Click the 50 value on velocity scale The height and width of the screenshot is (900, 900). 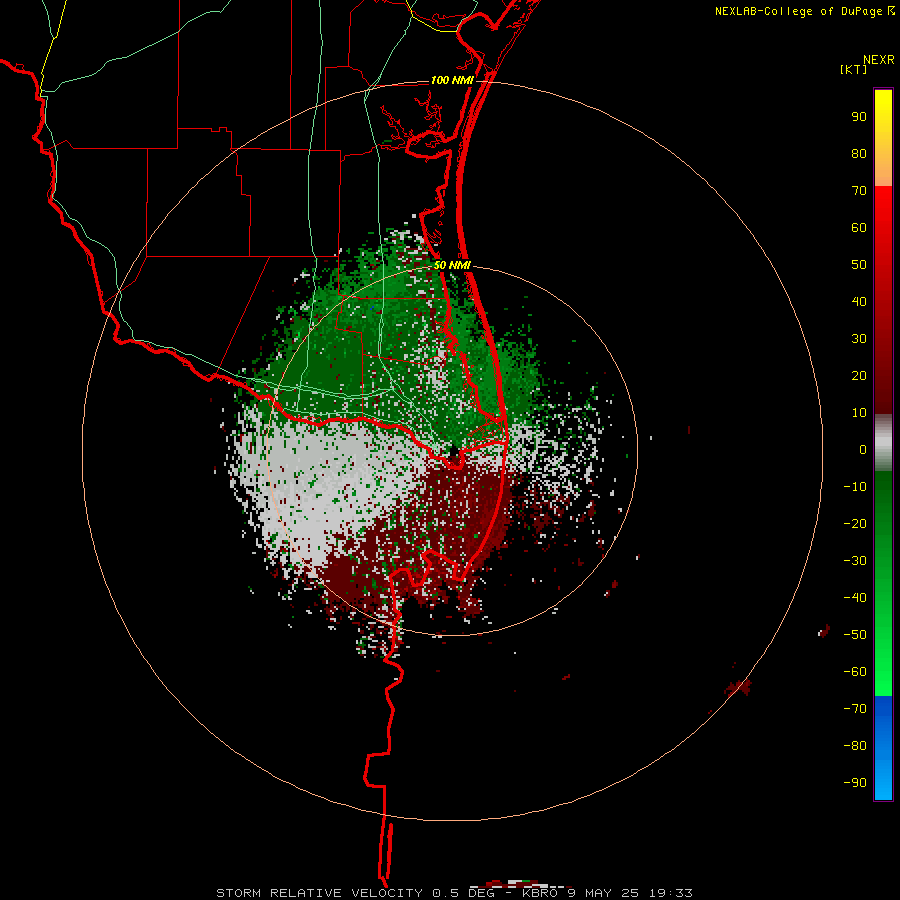[859, 265]
